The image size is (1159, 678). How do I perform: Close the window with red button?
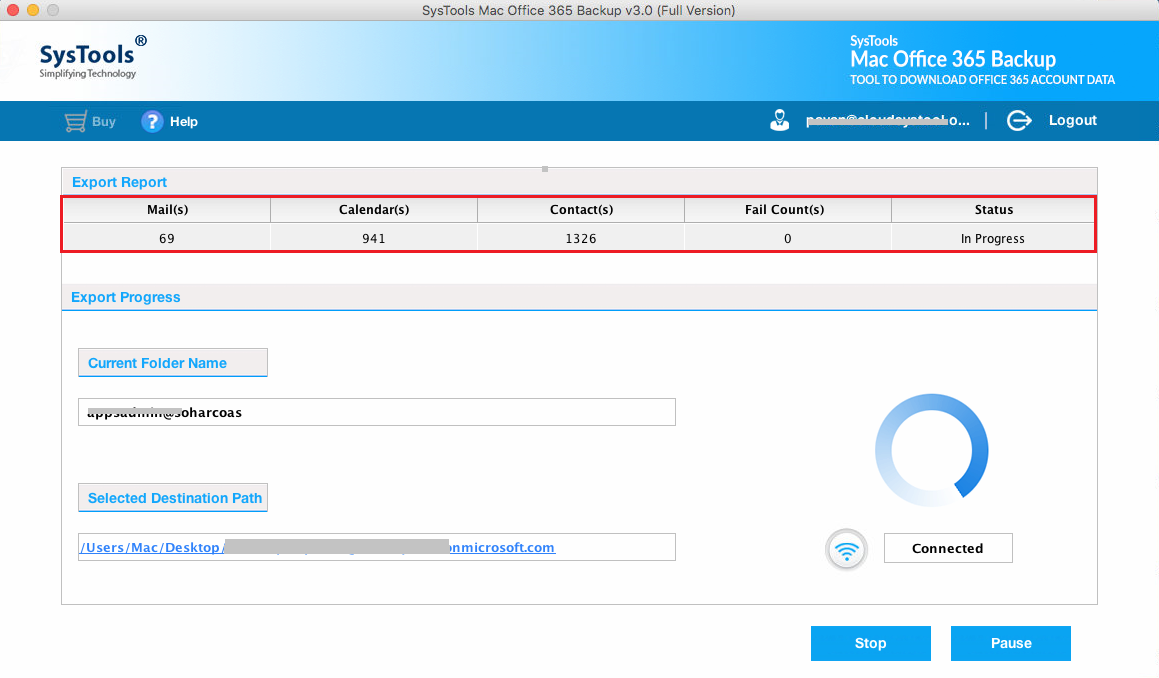tap(13, 10)
